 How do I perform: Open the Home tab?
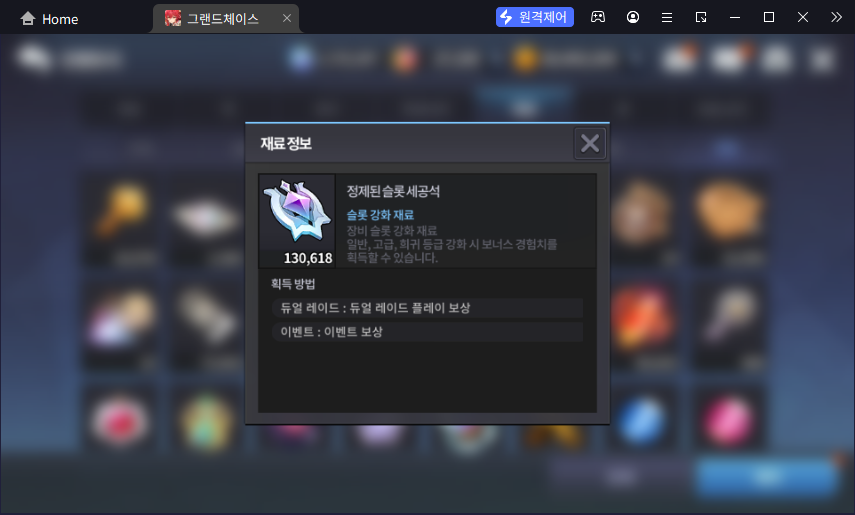coord(49,19)
